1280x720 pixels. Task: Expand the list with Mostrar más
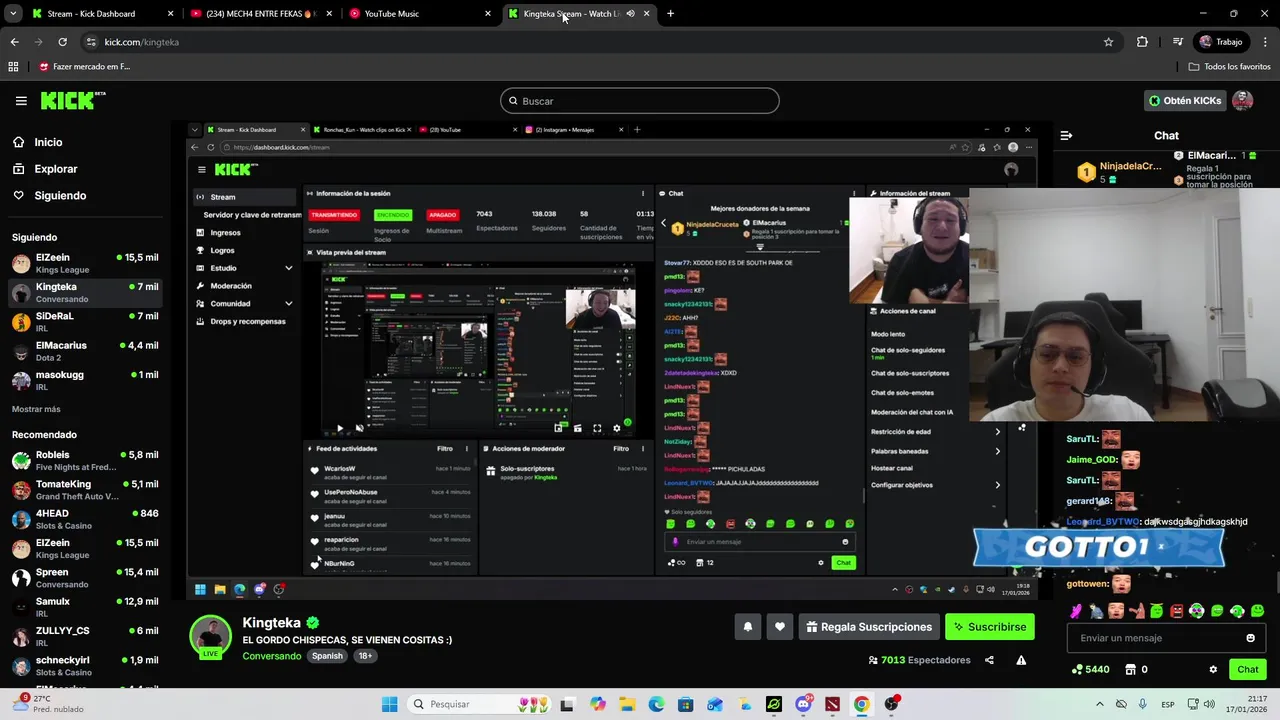tap(36, 409)
